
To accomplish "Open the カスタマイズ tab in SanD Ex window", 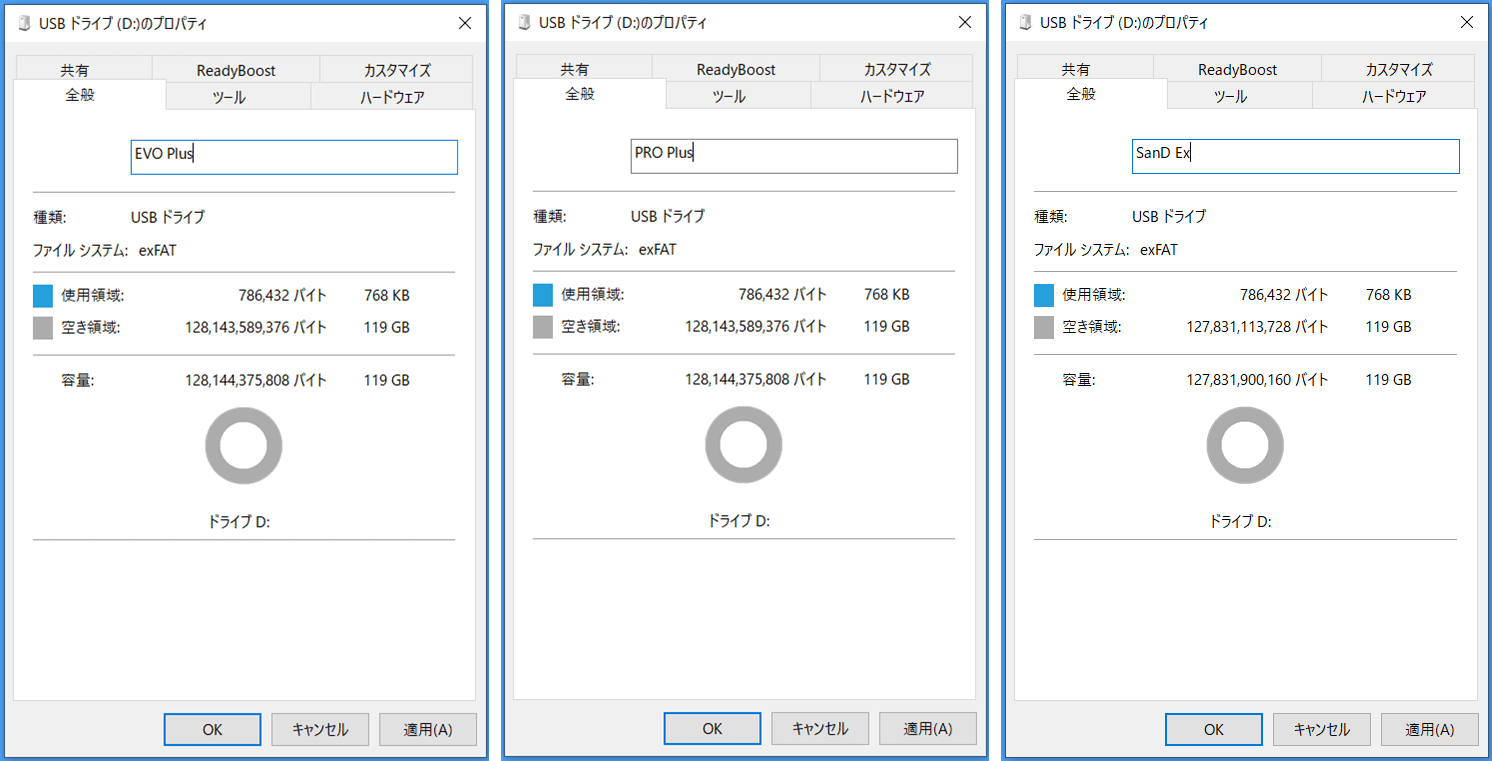I will [1399, 69].
